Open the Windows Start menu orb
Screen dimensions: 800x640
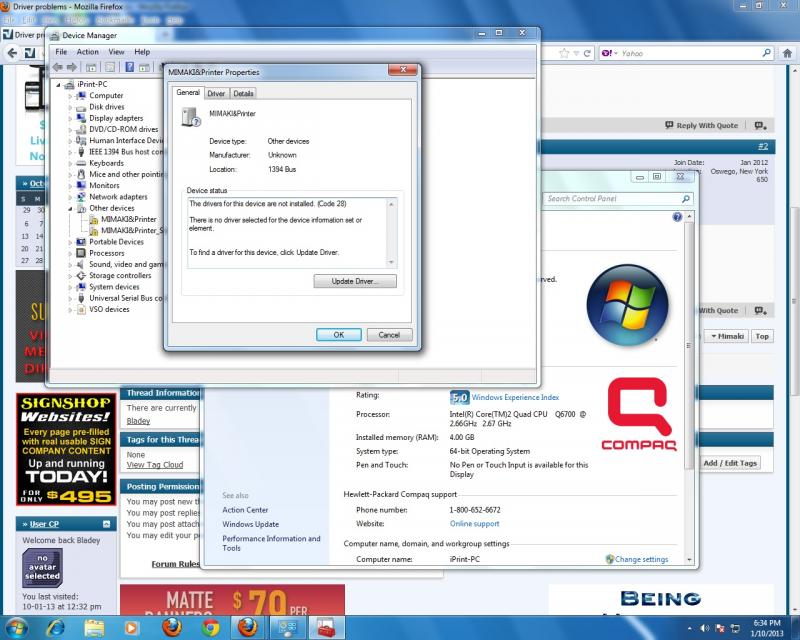pyautogui.click(x=16, y=627)
